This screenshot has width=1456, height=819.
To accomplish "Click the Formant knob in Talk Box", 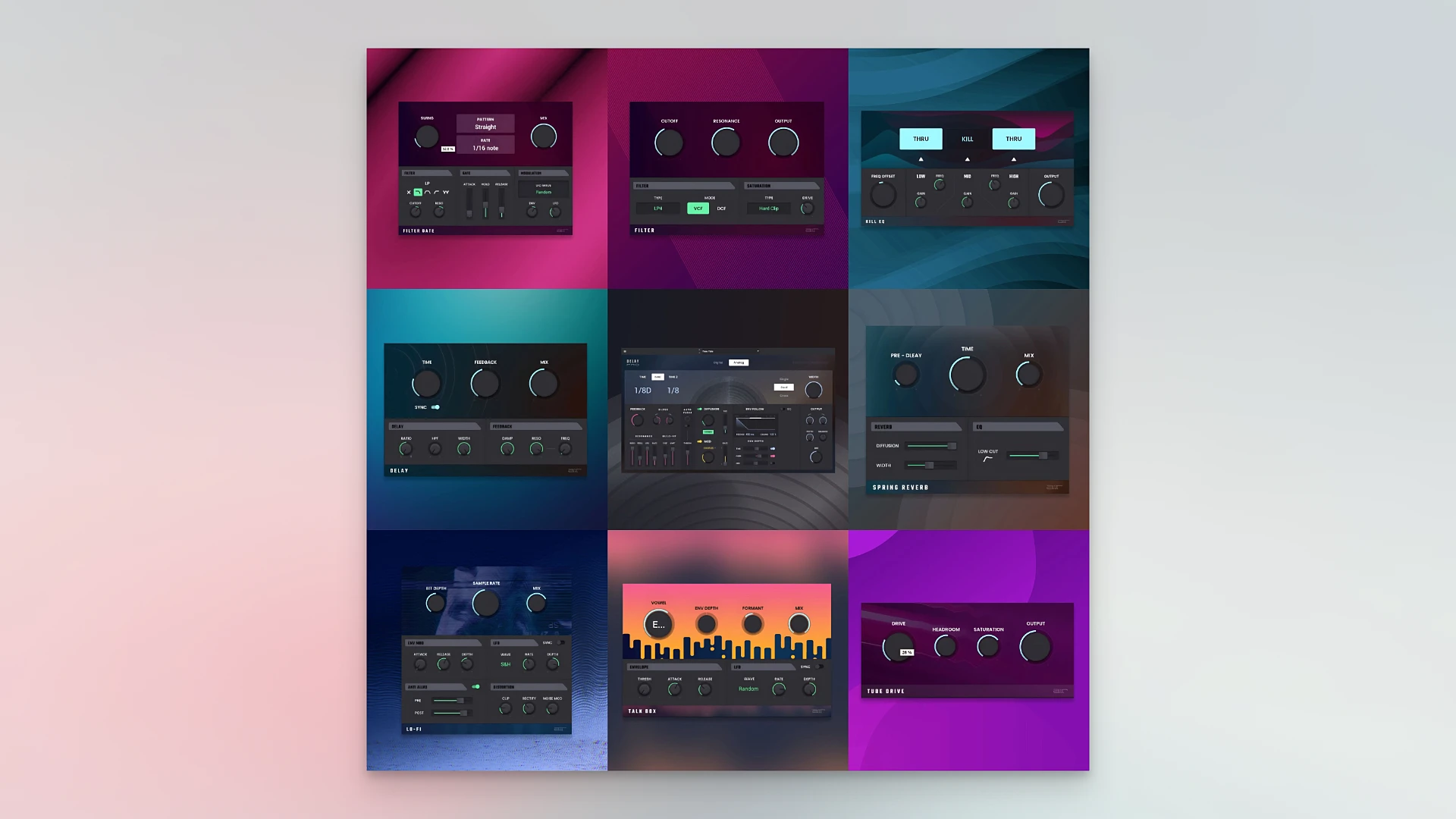I will pos(752,624).
